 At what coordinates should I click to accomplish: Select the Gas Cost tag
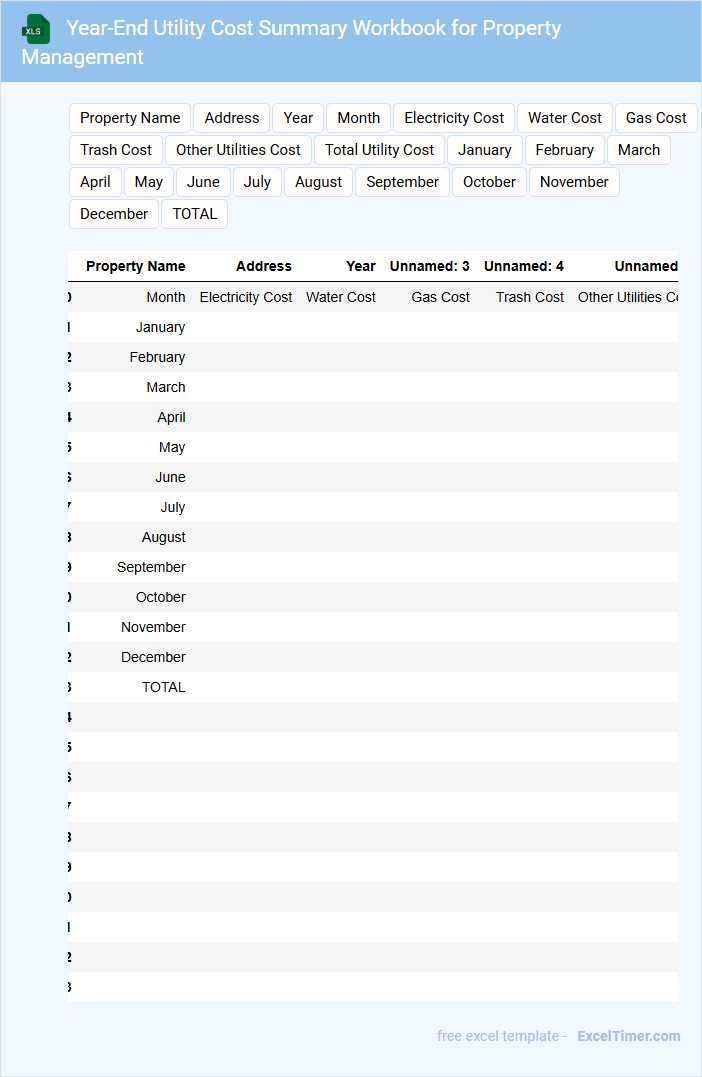[x=656, y=118]
